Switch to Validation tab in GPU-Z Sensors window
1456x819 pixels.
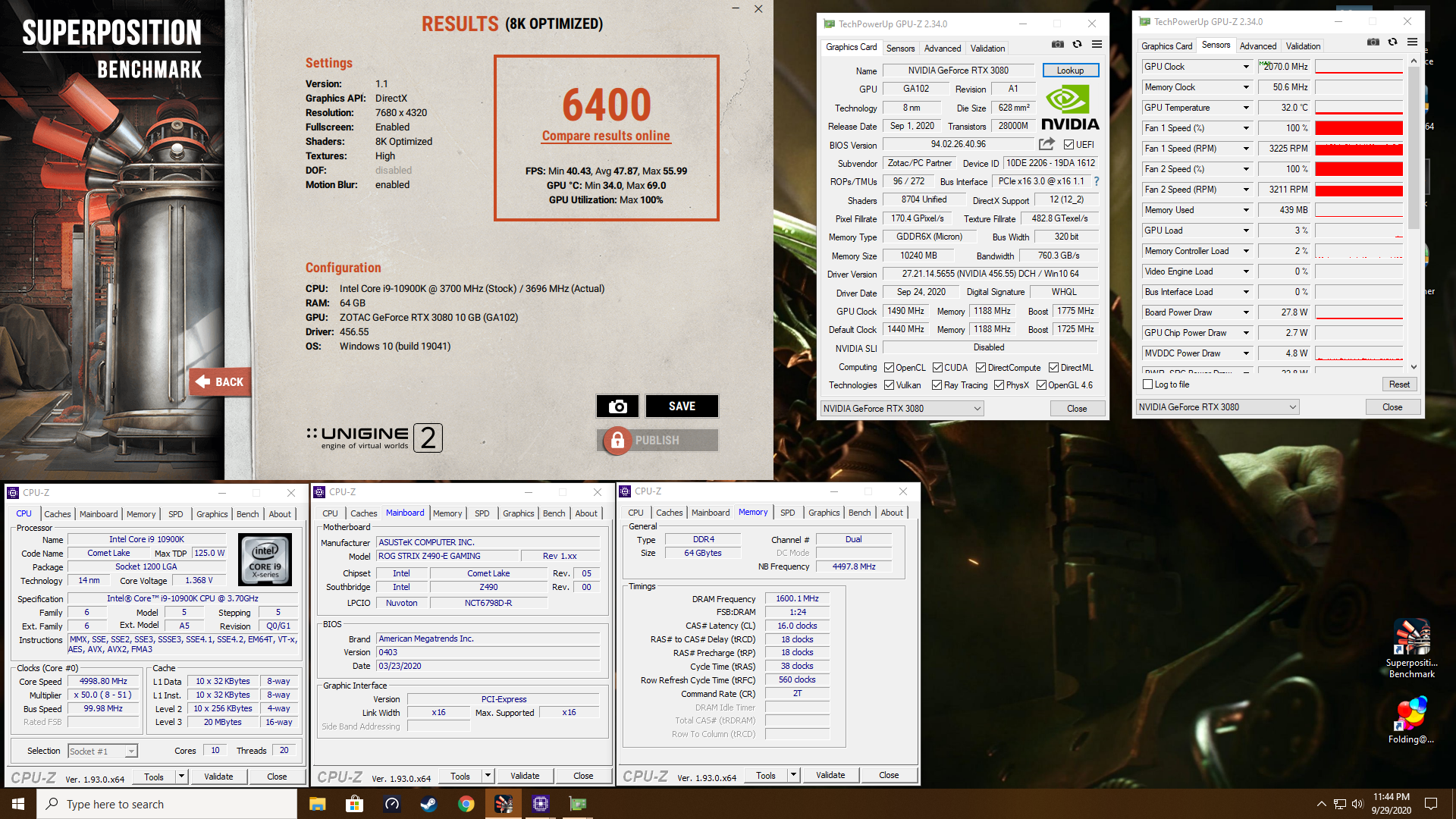tap(1303, 45)
